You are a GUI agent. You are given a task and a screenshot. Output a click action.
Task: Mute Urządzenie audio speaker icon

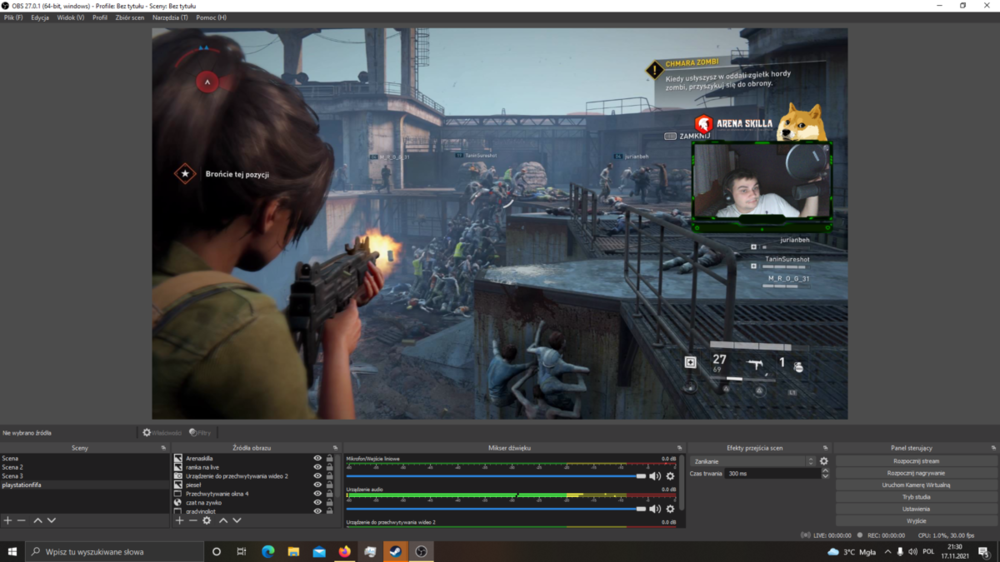pos(655,508)
